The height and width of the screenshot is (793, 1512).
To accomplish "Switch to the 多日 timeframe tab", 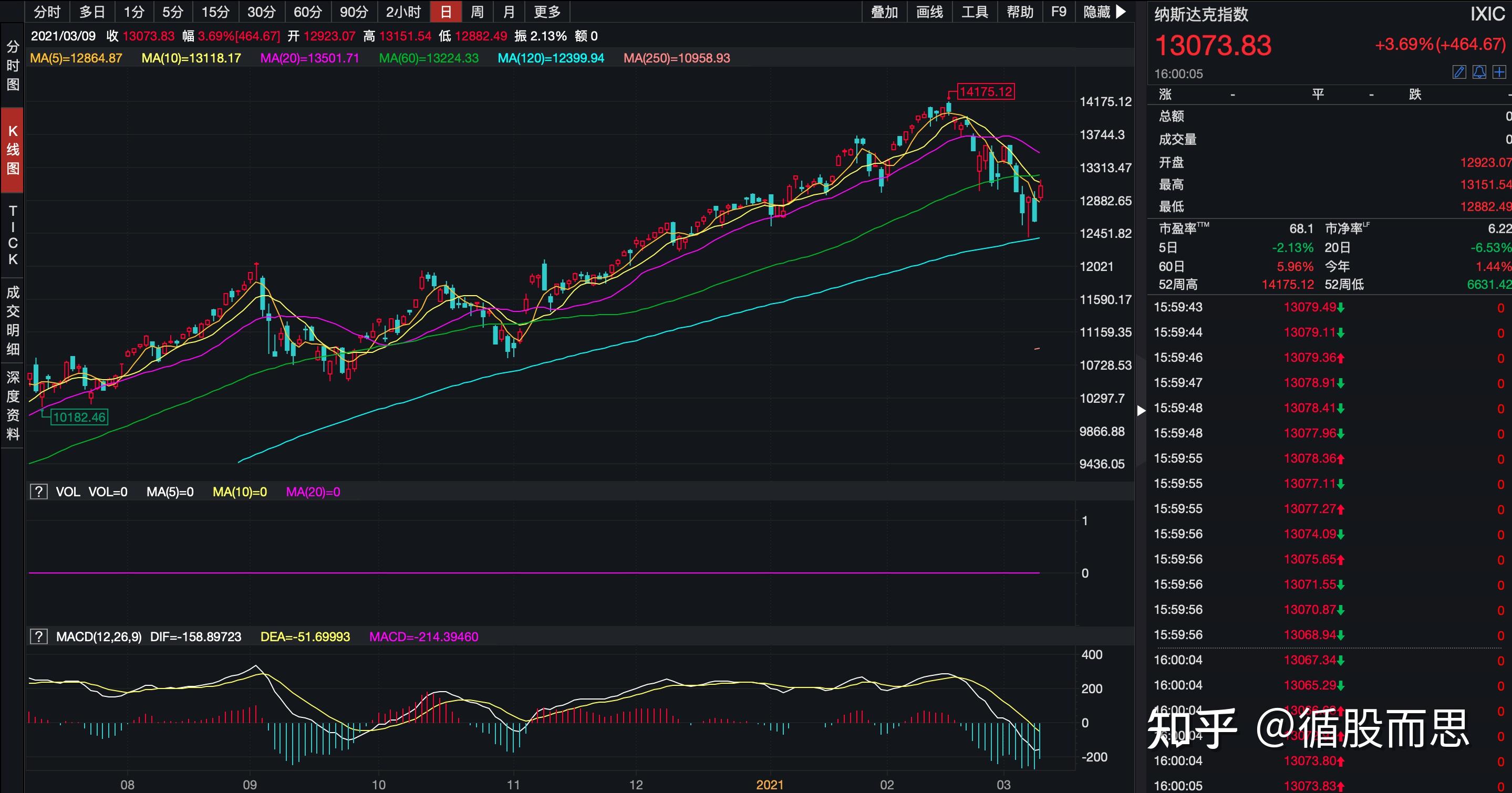I will pyautogui.click(x=92, y=12).
